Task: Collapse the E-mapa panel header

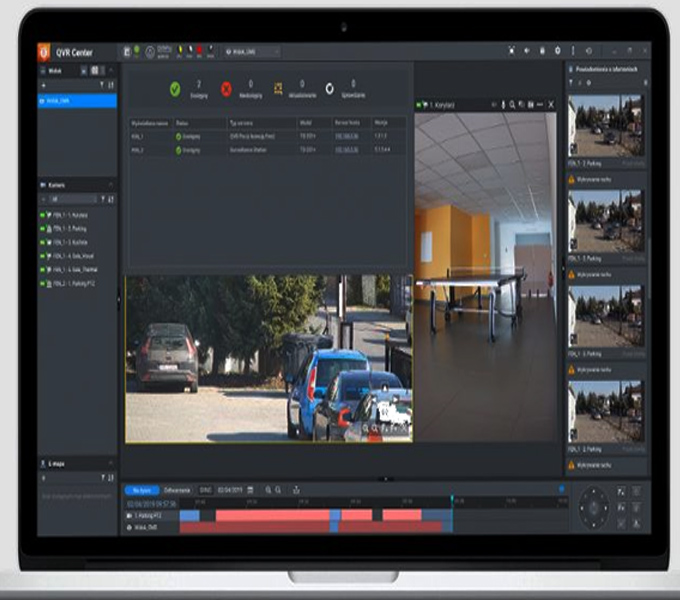Action: click(110, 465)
